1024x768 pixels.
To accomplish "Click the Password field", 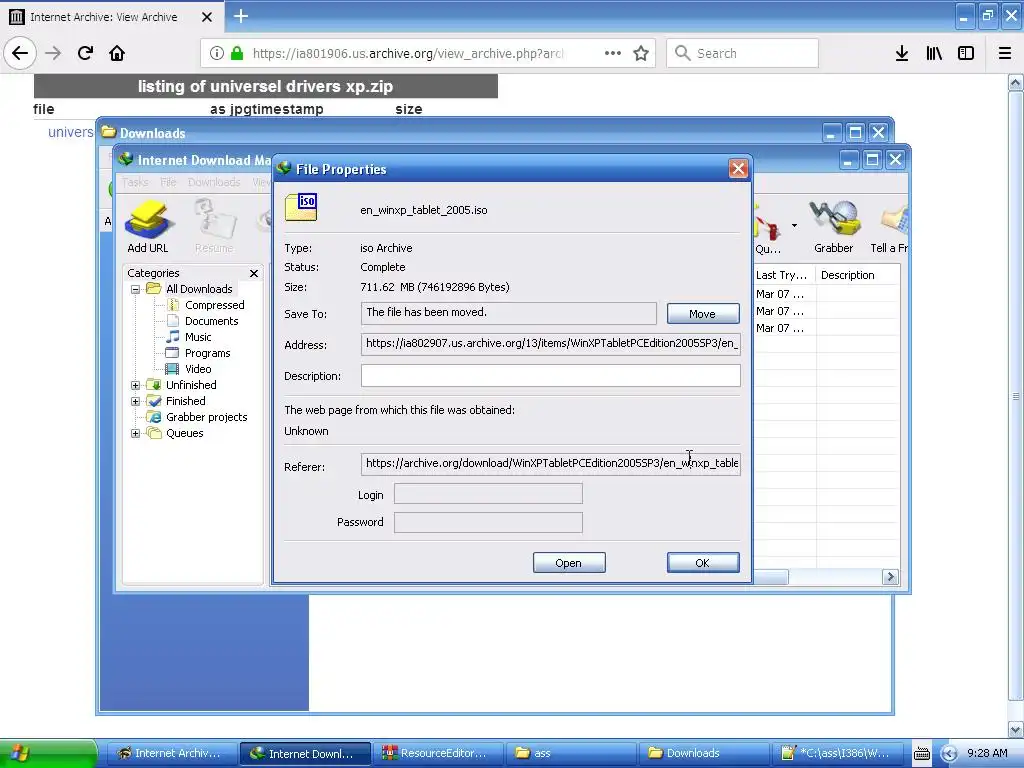I will (488, 522).
